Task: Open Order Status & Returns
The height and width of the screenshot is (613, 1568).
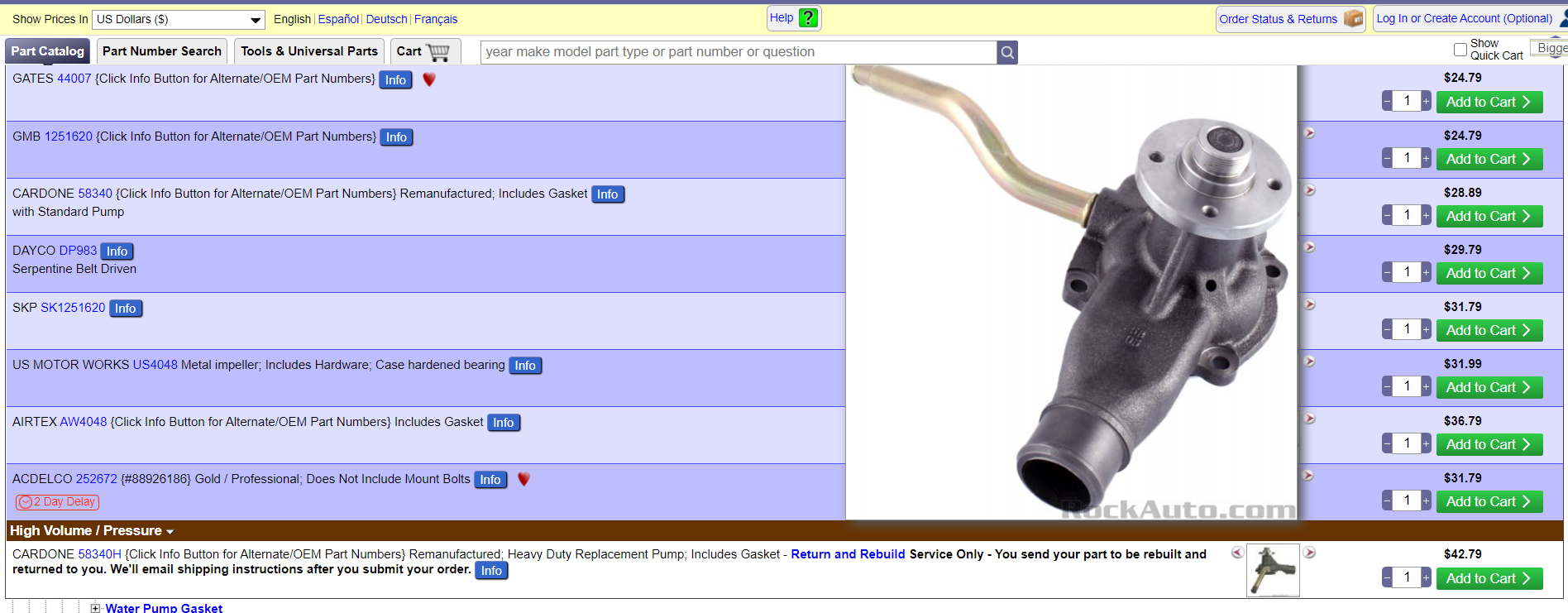Action: (x=1290, y=19)
